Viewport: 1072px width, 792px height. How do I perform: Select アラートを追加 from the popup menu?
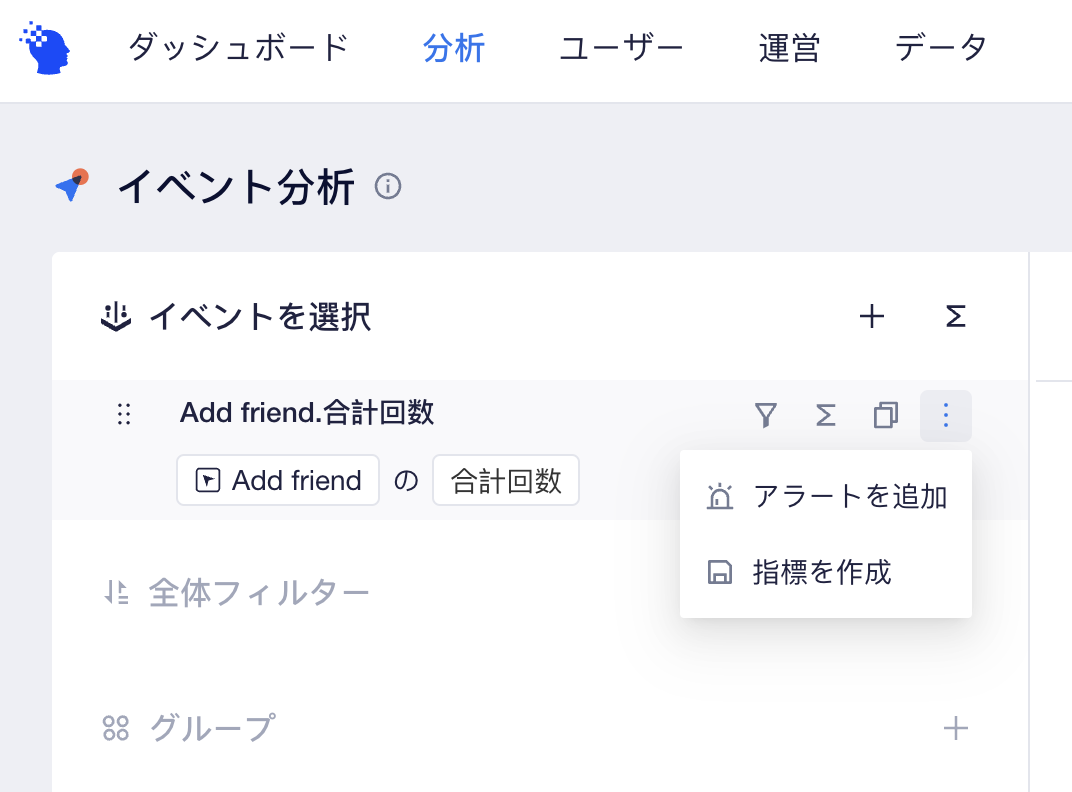tap(826, 497)
